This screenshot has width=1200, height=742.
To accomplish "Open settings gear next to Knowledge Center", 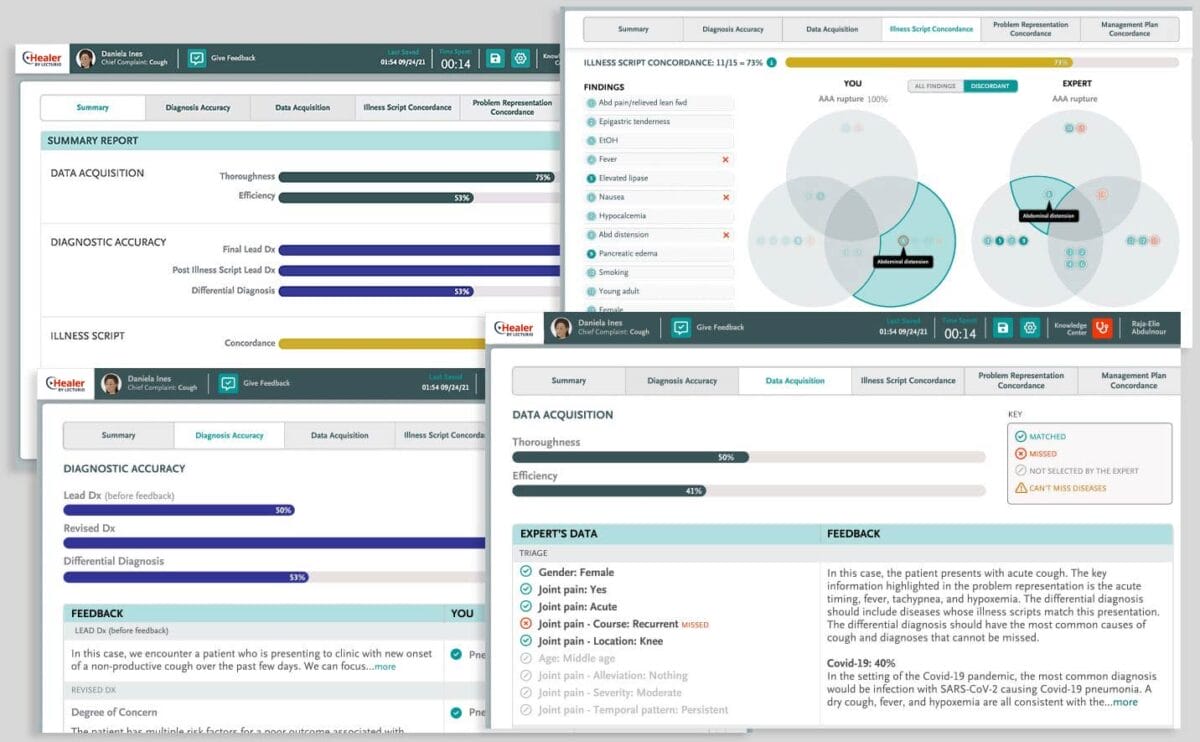I will 1029,328.
